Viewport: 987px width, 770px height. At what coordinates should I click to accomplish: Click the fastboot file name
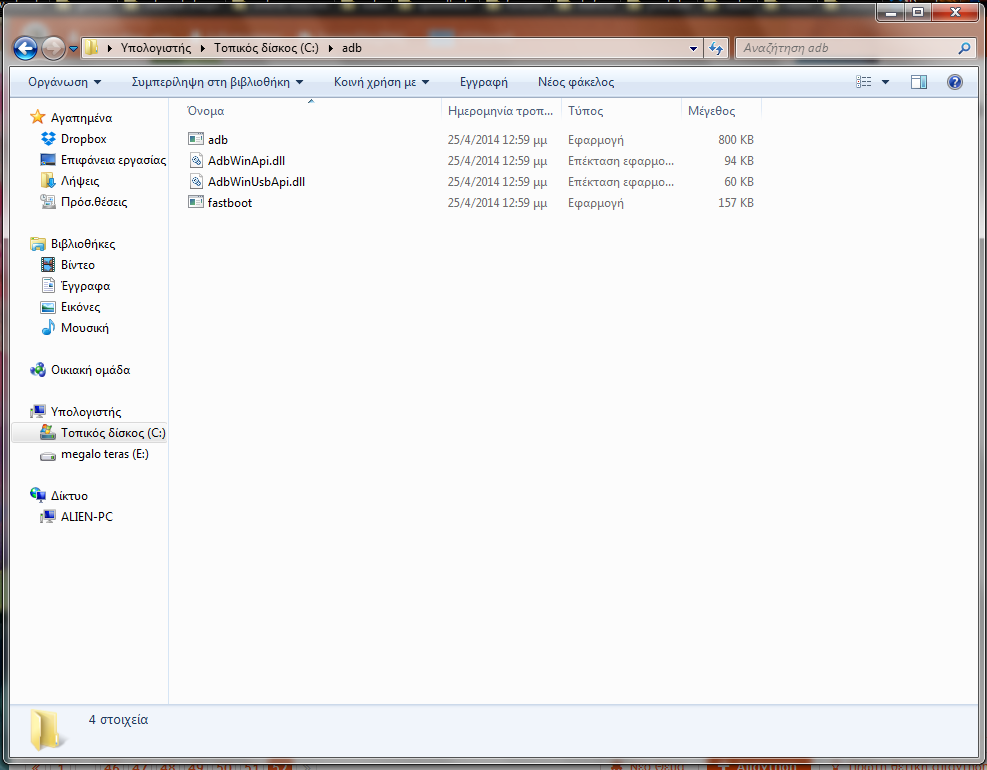pyautogui.click(x=230, y=203)
